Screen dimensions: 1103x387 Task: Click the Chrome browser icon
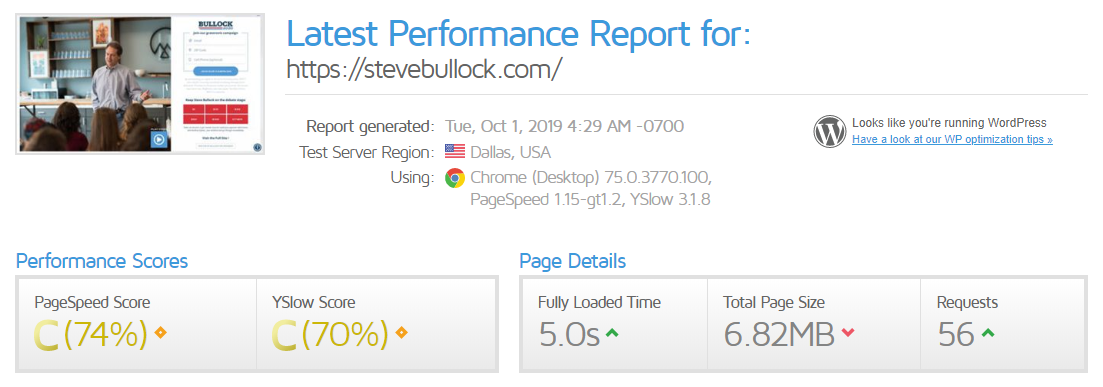tap(454, 177)
